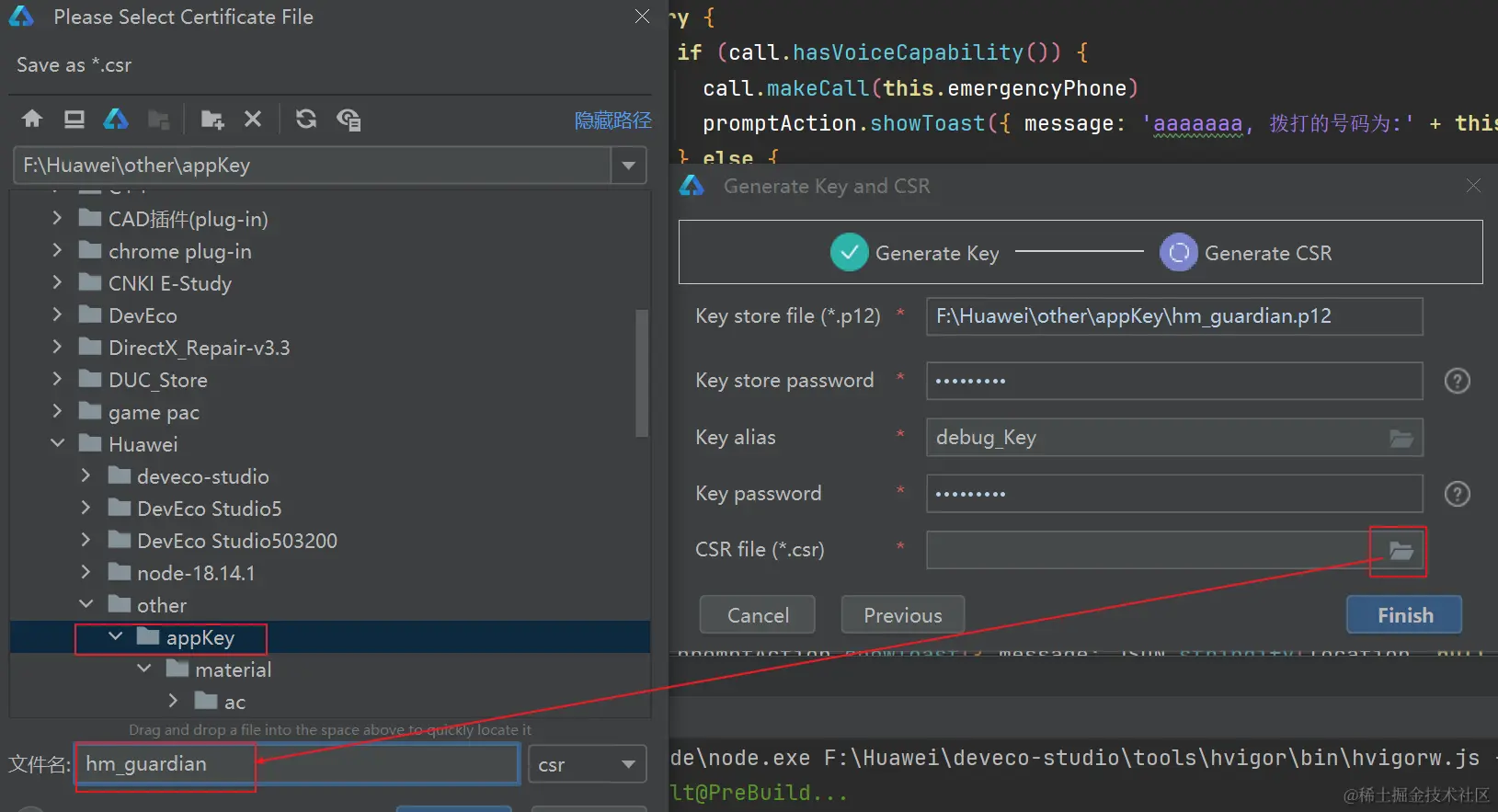Image resolution: width=1498 pixels, height=812 pixels.
Task: Go back with the Previous button
Action: point(903,615)
